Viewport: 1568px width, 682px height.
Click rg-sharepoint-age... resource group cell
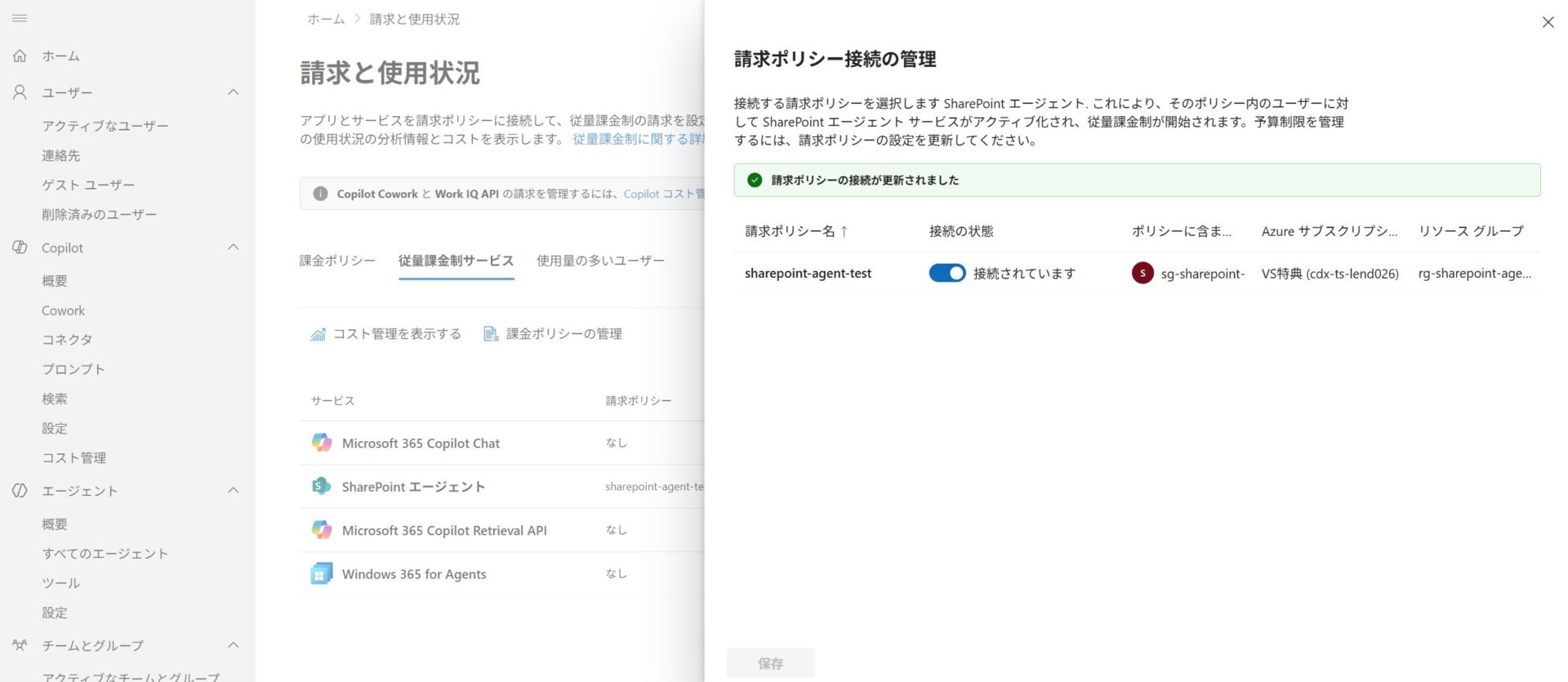1475,273
